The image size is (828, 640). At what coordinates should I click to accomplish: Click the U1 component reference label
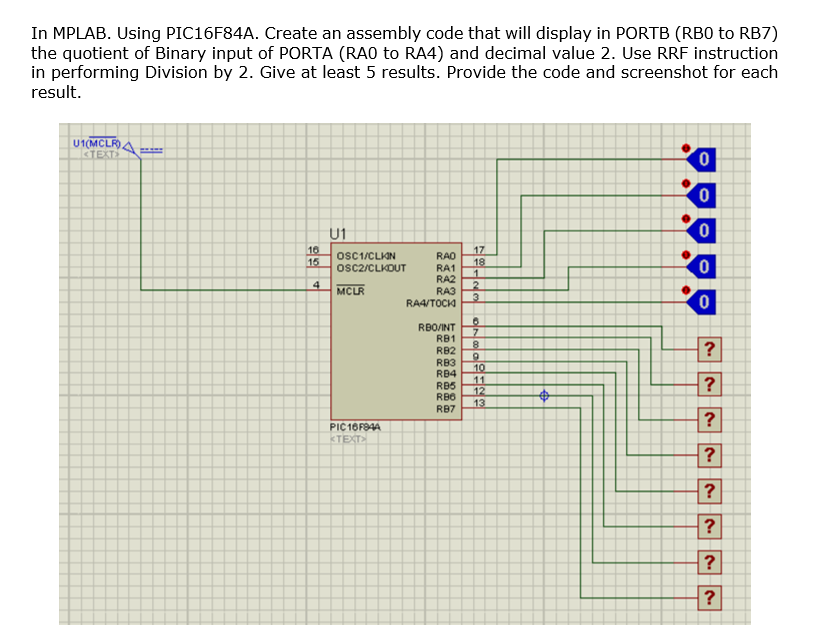pos(336,231)
